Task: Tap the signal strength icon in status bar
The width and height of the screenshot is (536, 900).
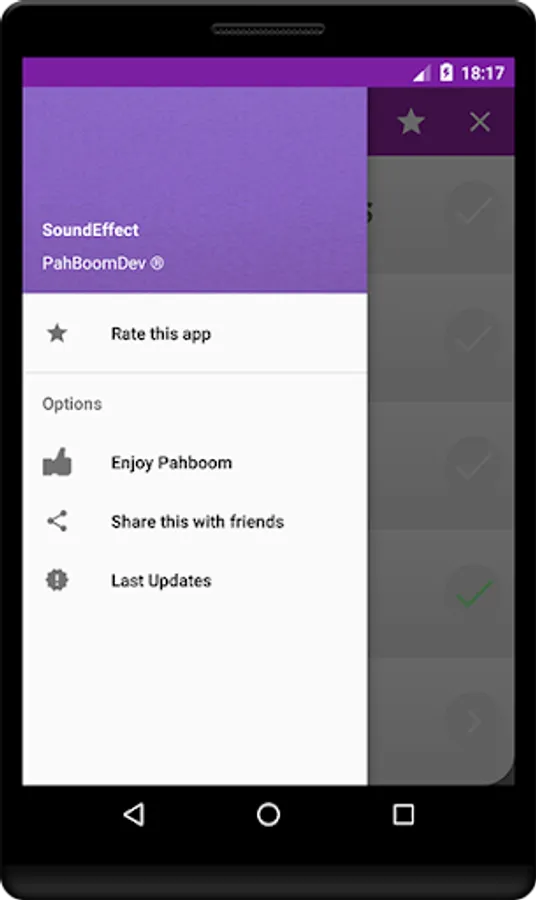Action: click(x=422, y=73)
